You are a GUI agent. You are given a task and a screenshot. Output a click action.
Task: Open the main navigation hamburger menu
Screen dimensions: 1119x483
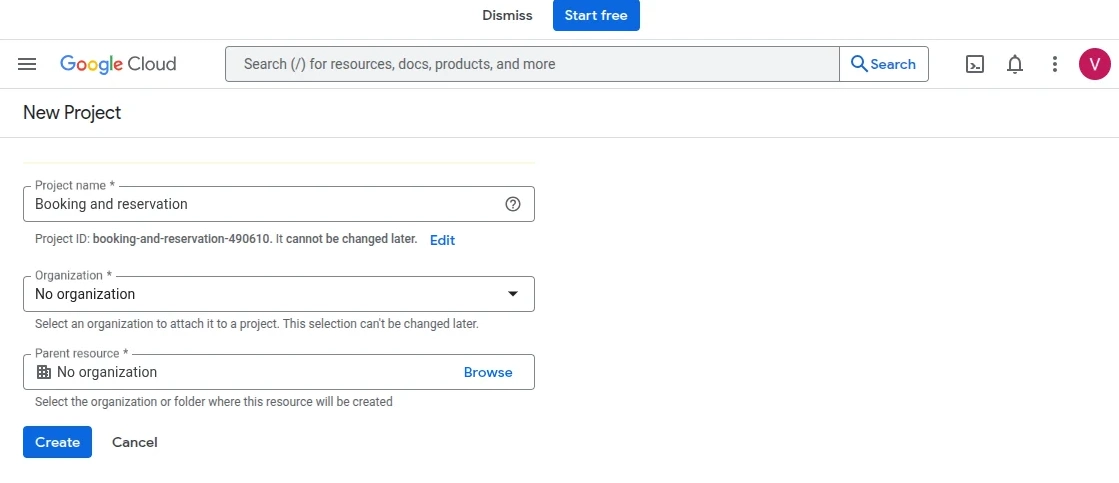click(x=27, y=64)
